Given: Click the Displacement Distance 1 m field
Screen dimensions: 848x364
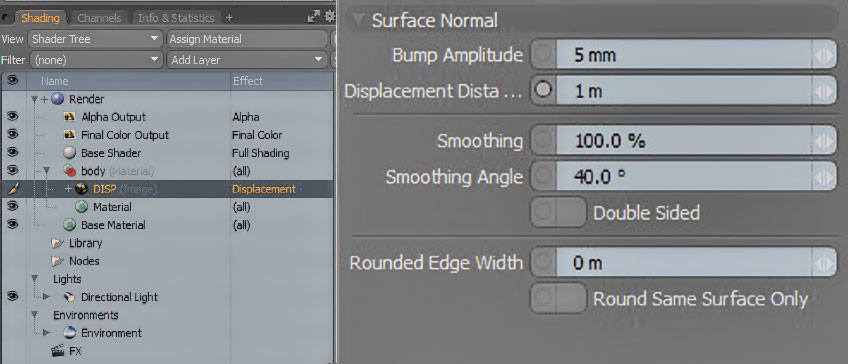Looking at the screenshot, I should (x=684, y=91).
